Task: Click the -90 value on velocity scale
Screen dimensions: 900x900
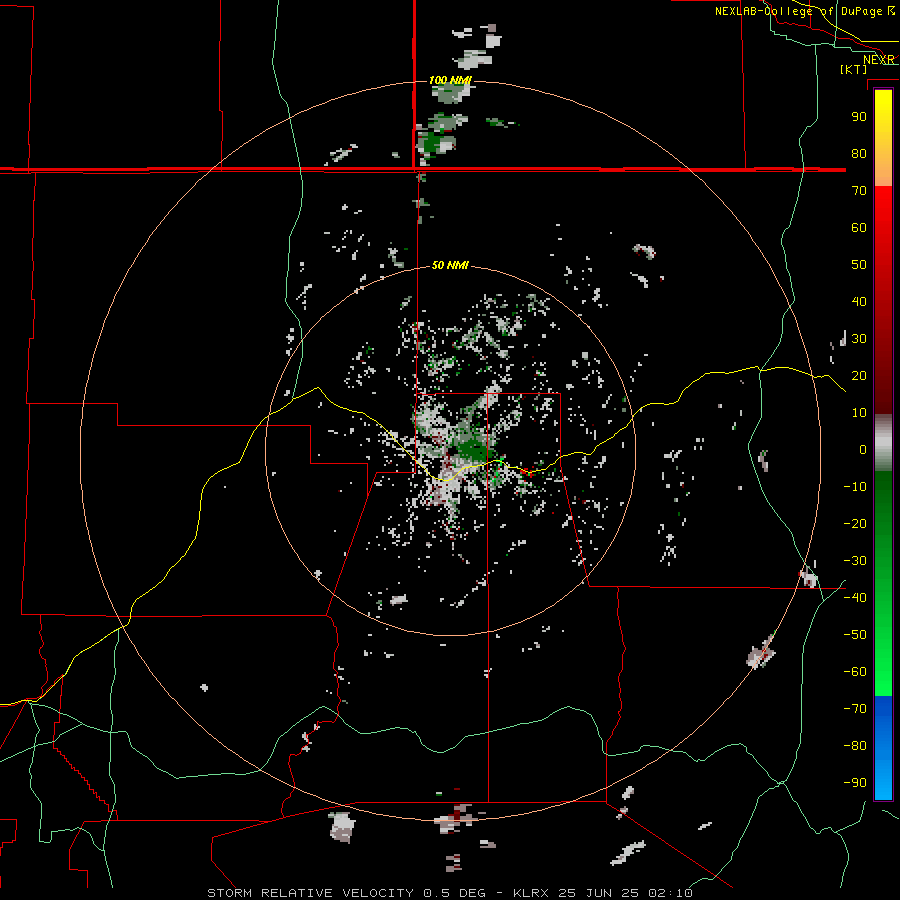Action: pos(855,783)
